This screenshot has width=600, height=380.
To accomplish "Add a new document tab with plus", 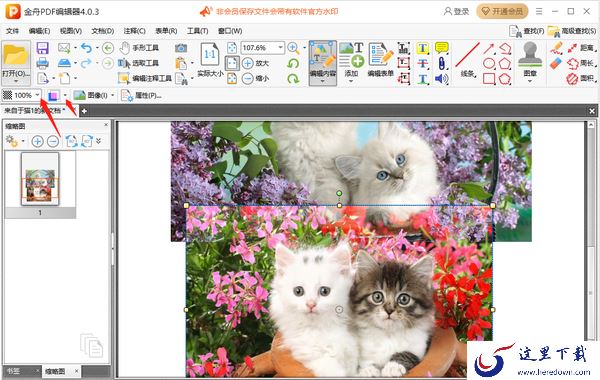I will [x=84, y=111].
